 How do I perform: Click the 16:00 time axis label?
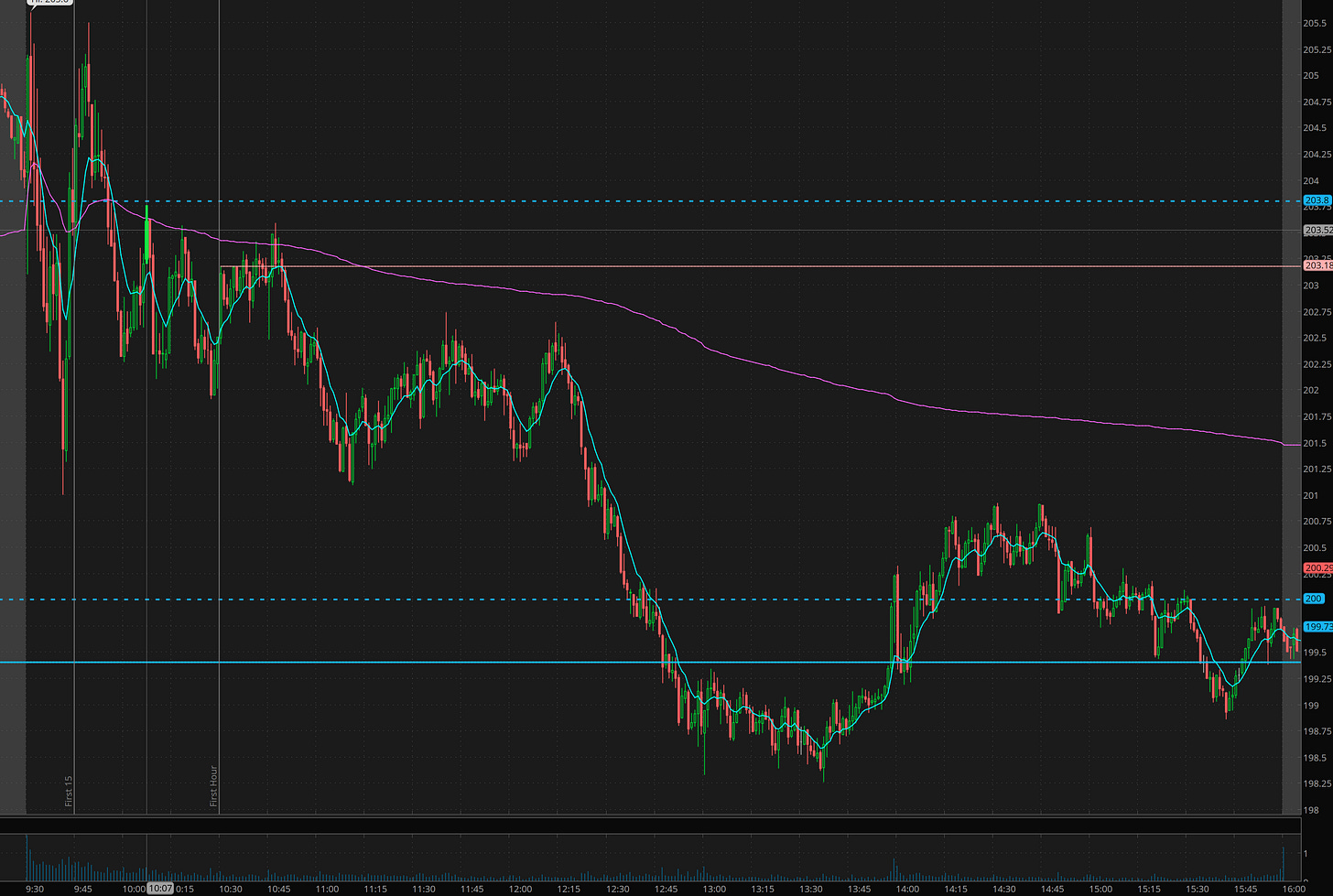[x=1294, y=889]
